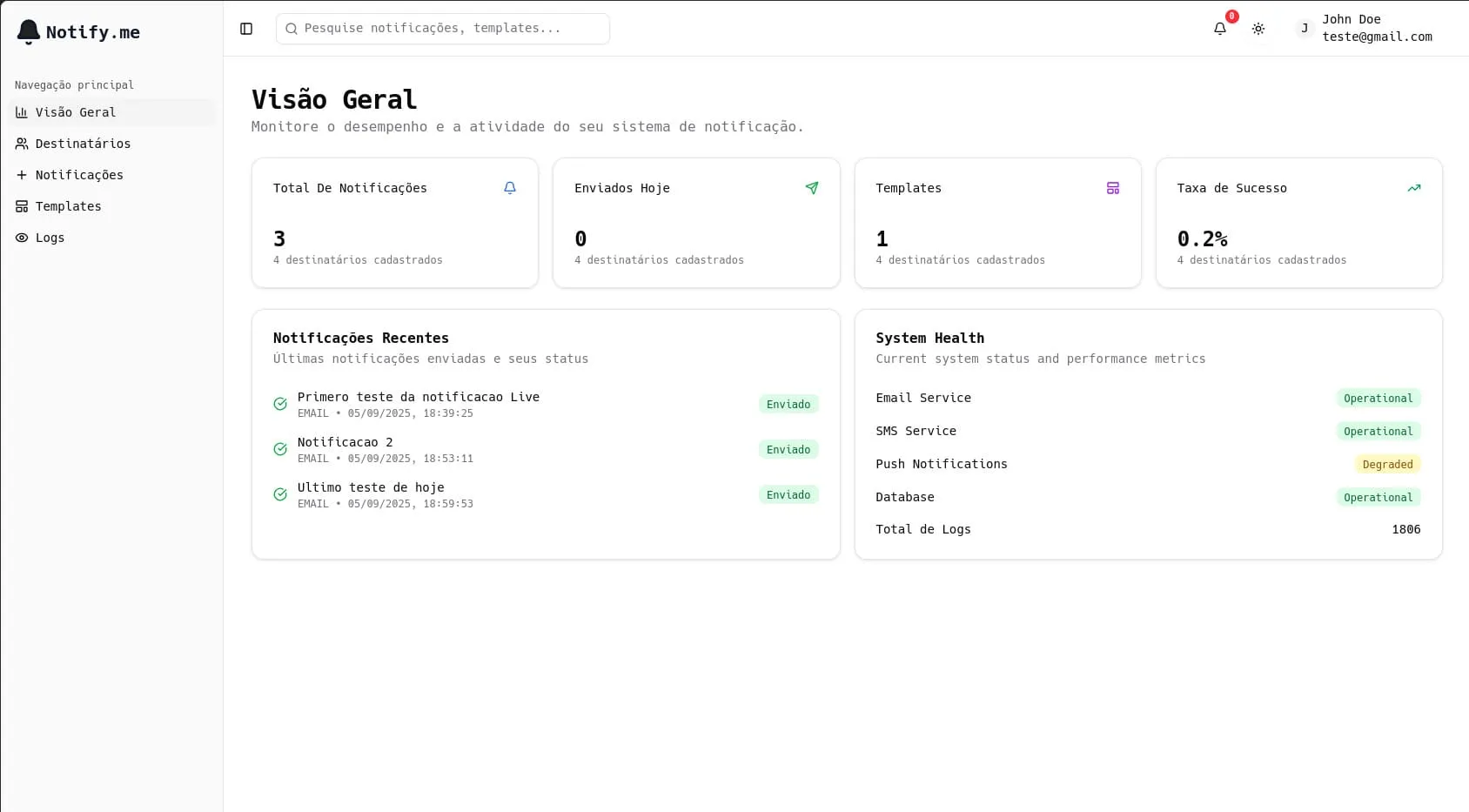Toggle the light/dark theme sun icon

pyautogui.click(x=1258, y=29)
